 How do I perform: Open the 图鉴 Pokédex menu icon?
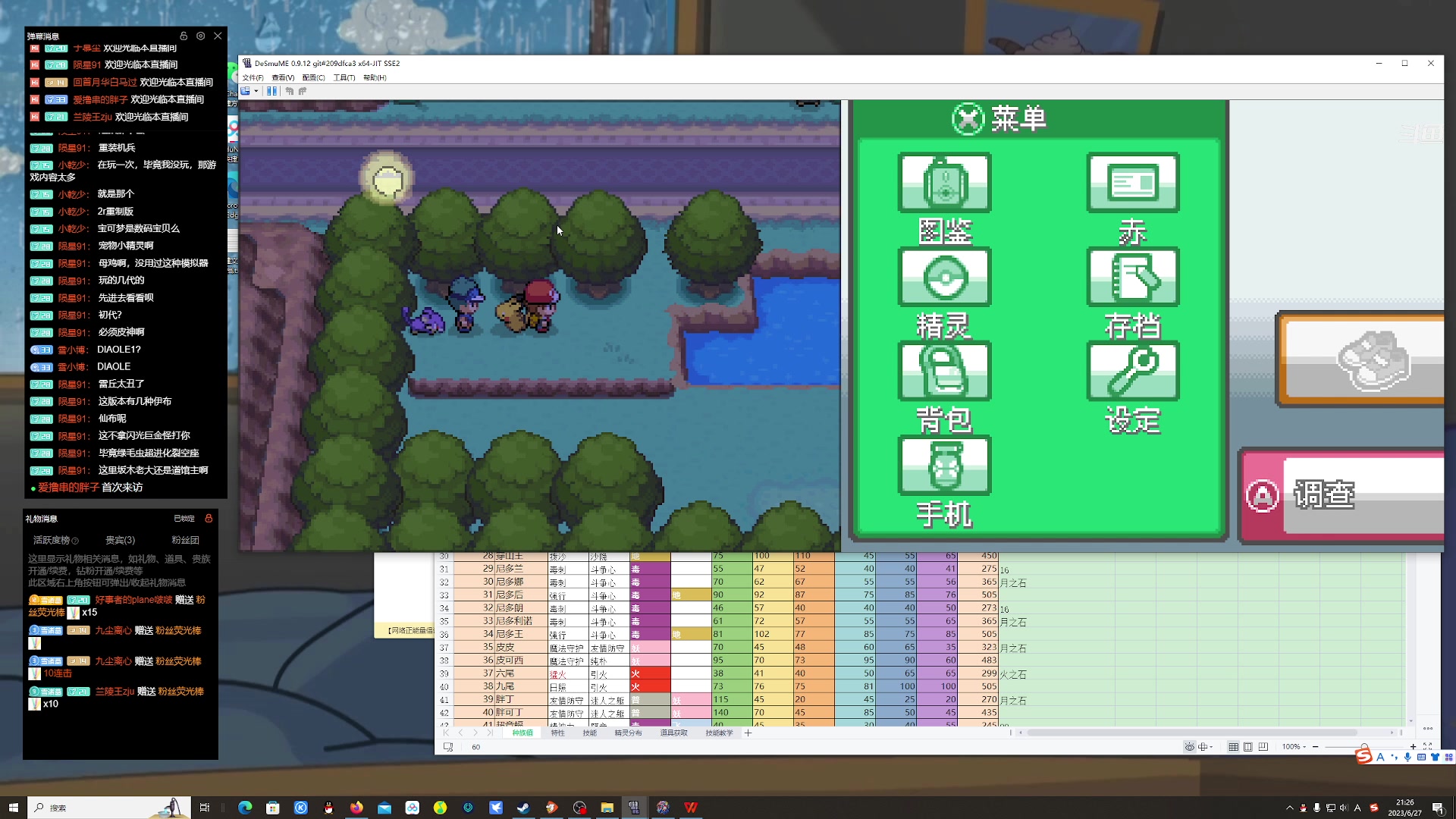[x=944, y=184]
